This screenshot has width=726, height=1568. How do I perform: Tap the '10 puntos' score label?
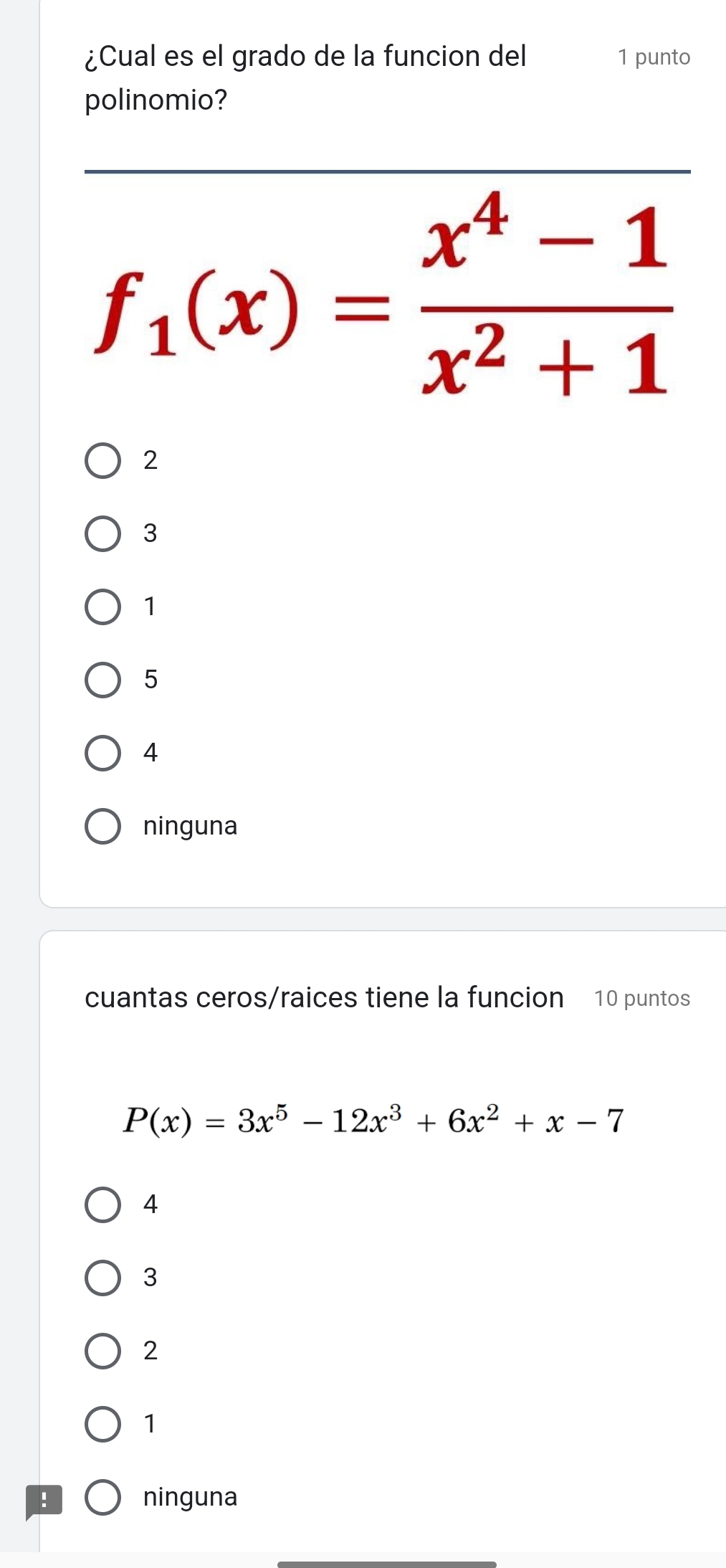(x=642, y=999)
